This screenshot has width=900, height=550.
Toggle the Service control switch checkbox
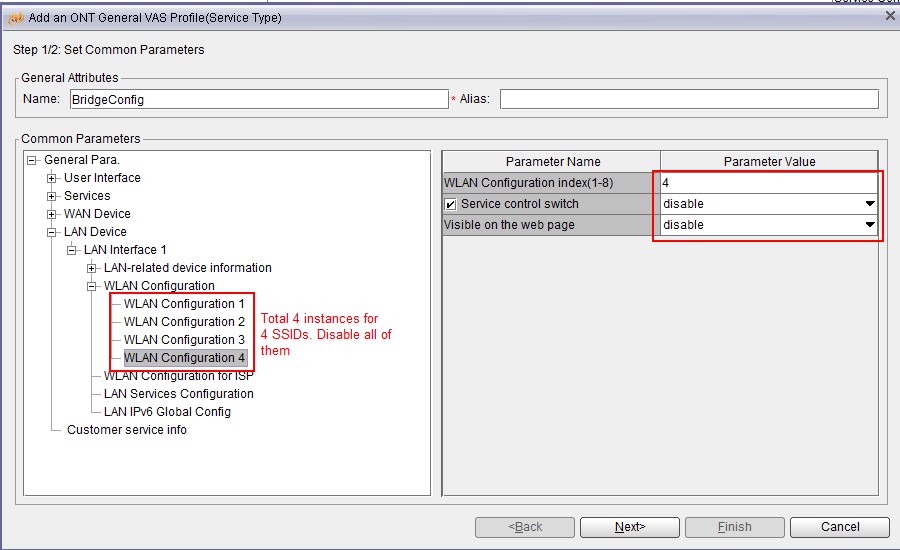click(x=451, y=204)
